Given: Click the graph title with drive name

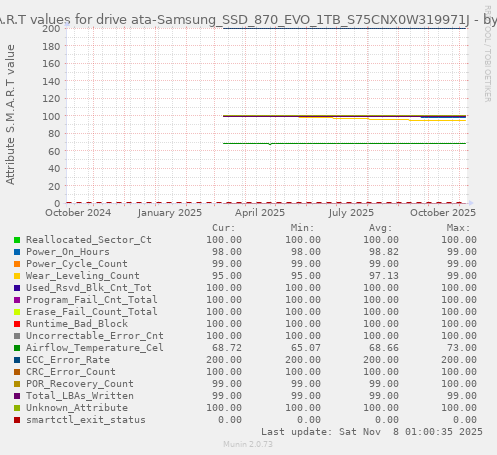Looking at the screenshot, I should 248,20.
